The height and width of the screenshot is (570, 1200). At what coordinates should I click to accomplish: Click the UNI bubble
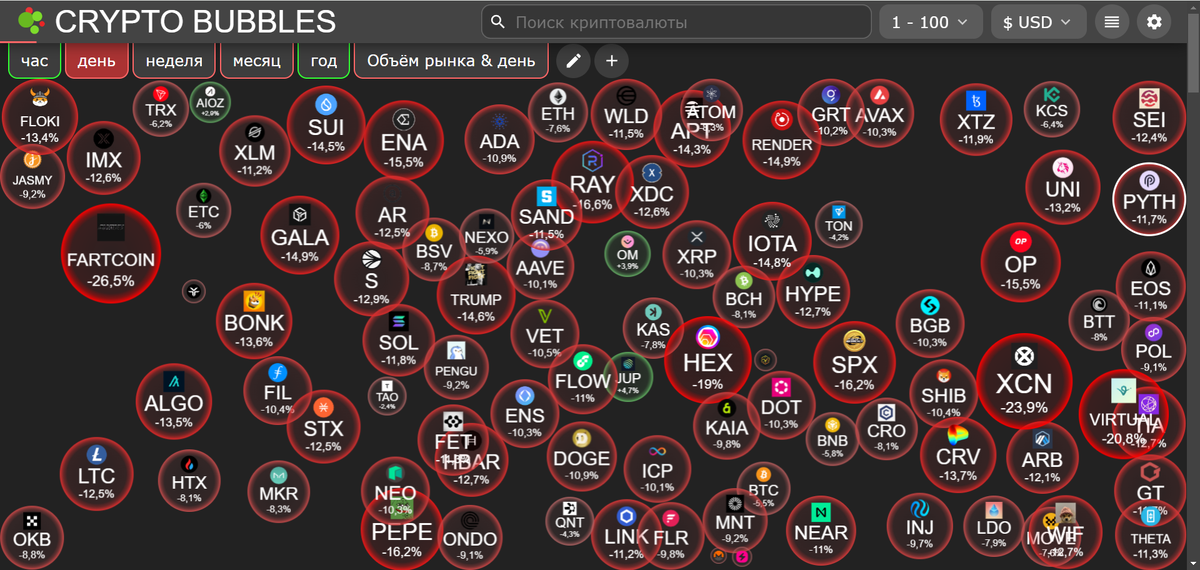pos(1063,187)
